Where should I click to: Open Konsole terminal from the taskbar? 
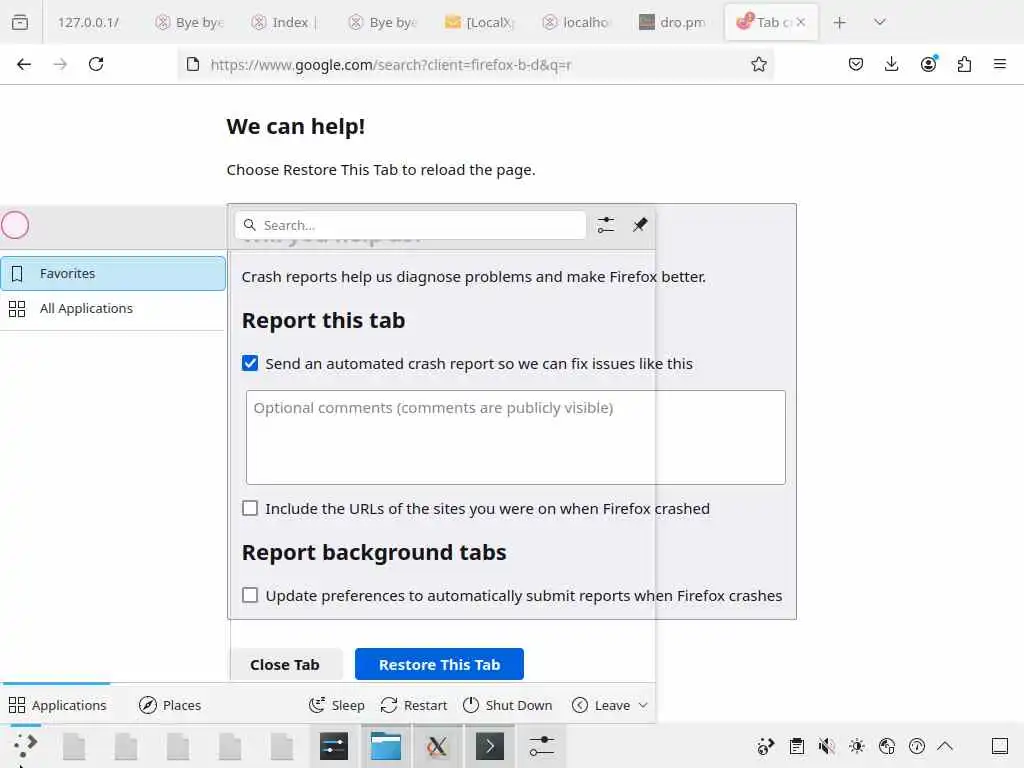(490, 746)
